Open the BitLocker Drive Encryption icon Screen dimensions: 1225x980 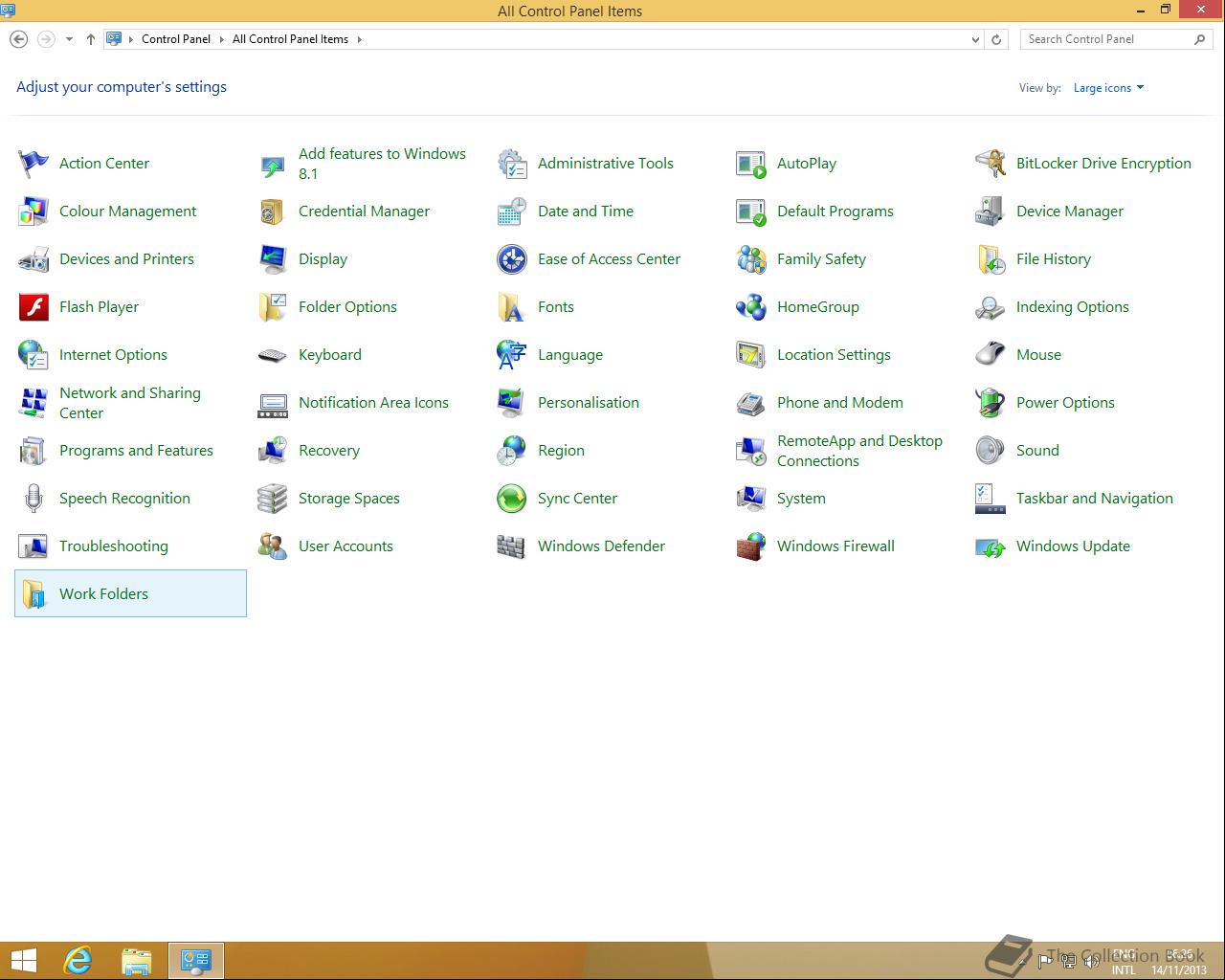point(991,164)
